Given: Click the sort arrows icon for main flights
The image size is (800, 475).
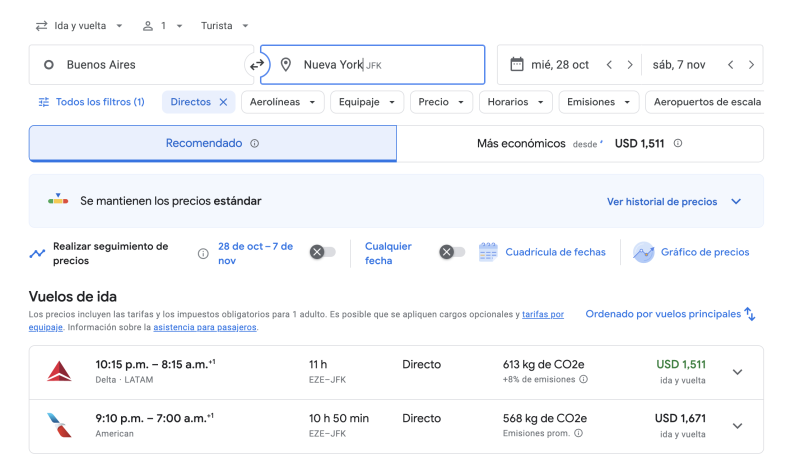Looking at the screenshot, I should pos(750,314).
